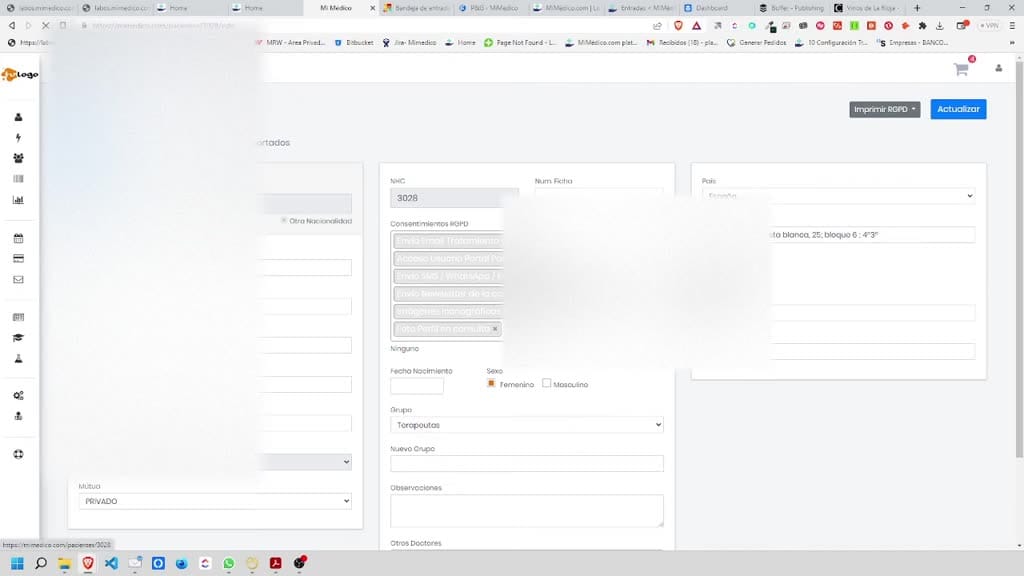Click the Brave shields lion icon
The width and height of the screenshot is (1024, 576).
click(x=679, y=25)
